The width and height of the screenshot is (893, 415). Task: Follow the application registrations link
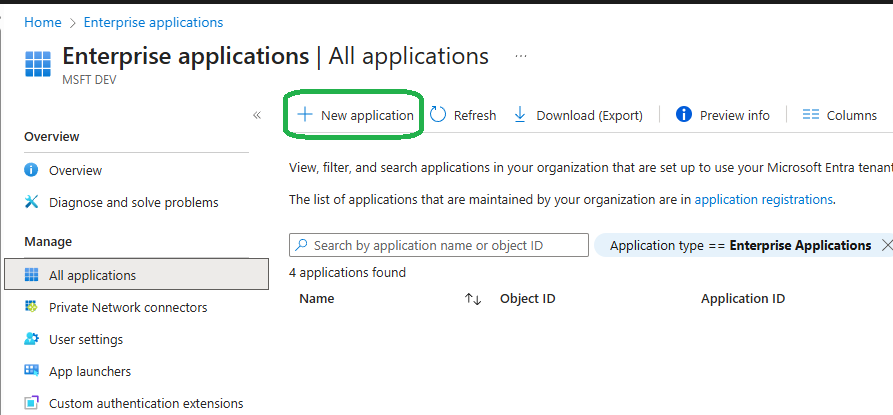pyautogui.click(x=763, y=199)
